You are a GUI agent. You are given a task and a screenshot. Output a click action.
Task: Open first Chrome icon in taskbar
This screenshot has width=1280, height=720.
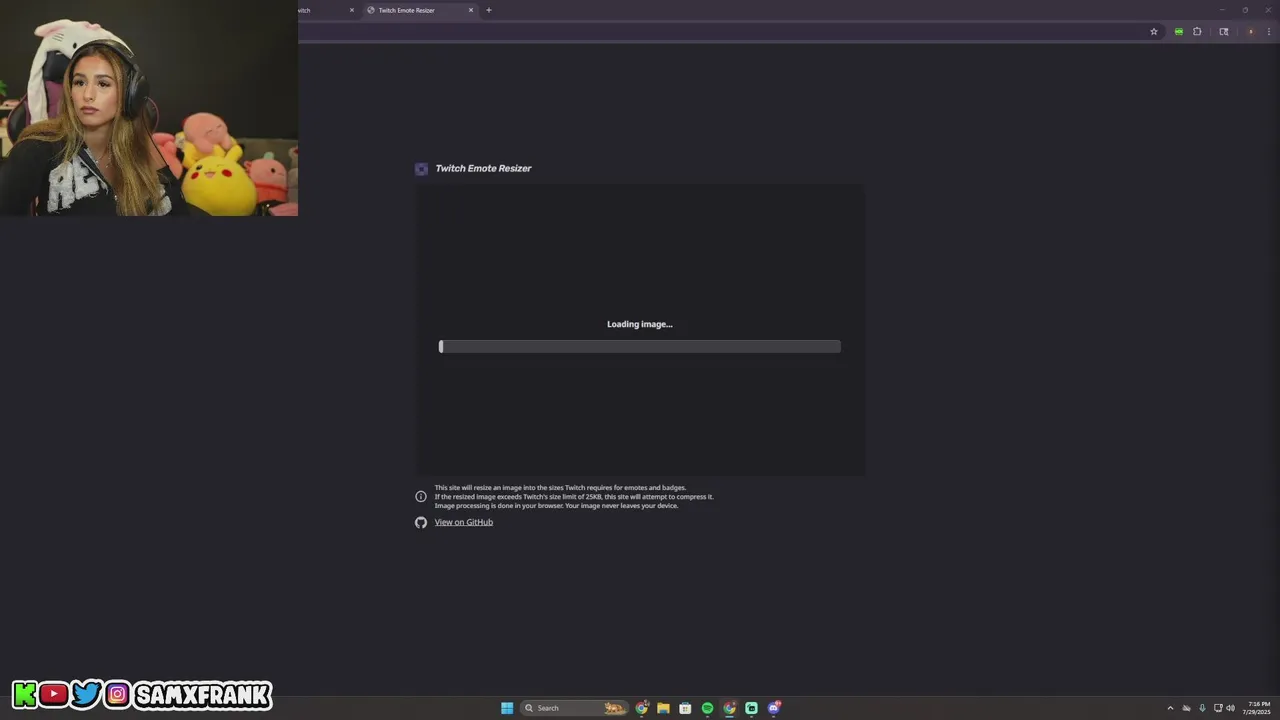(642, 708)
